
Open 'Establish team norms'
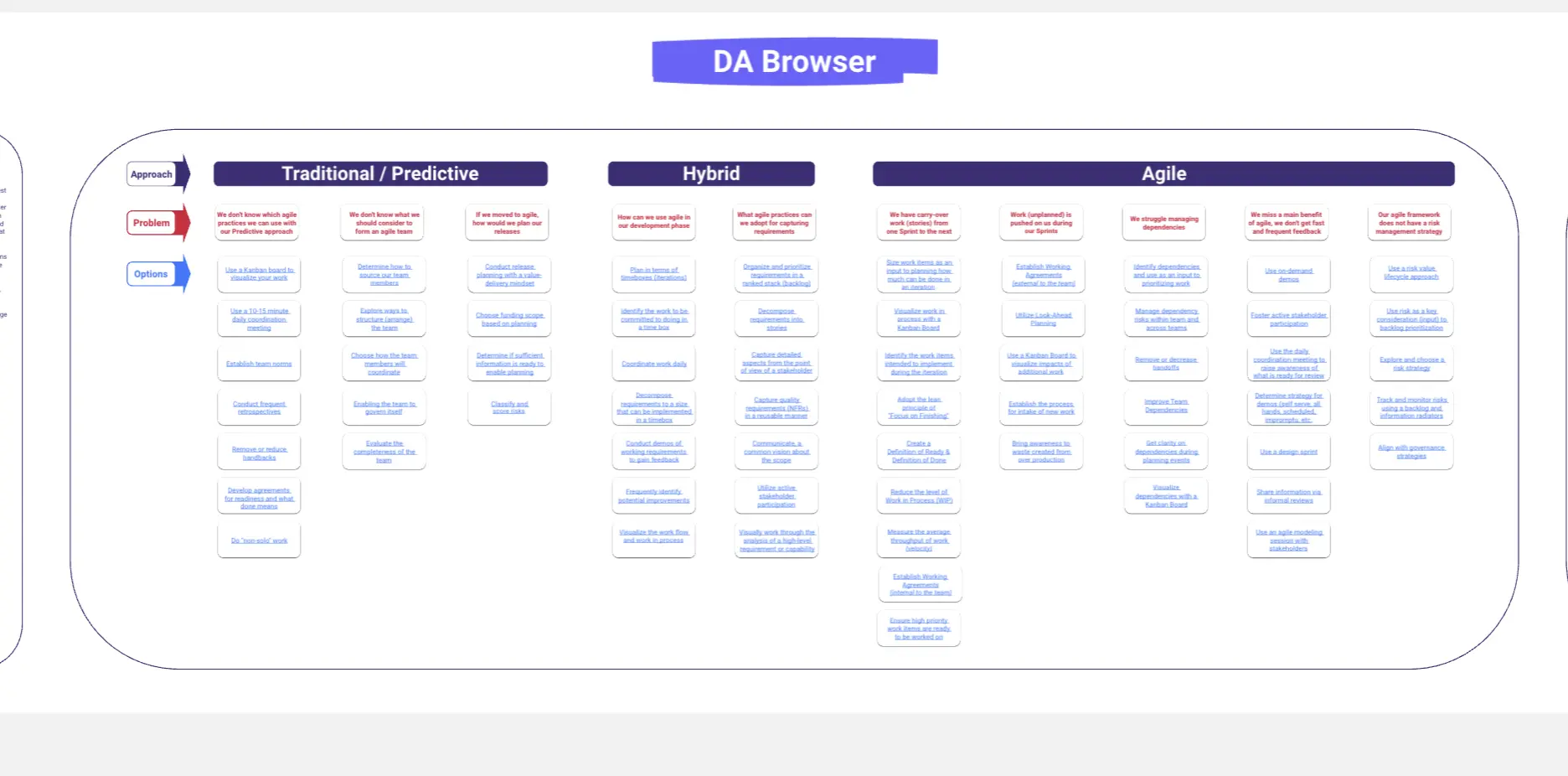coord(259,363)
